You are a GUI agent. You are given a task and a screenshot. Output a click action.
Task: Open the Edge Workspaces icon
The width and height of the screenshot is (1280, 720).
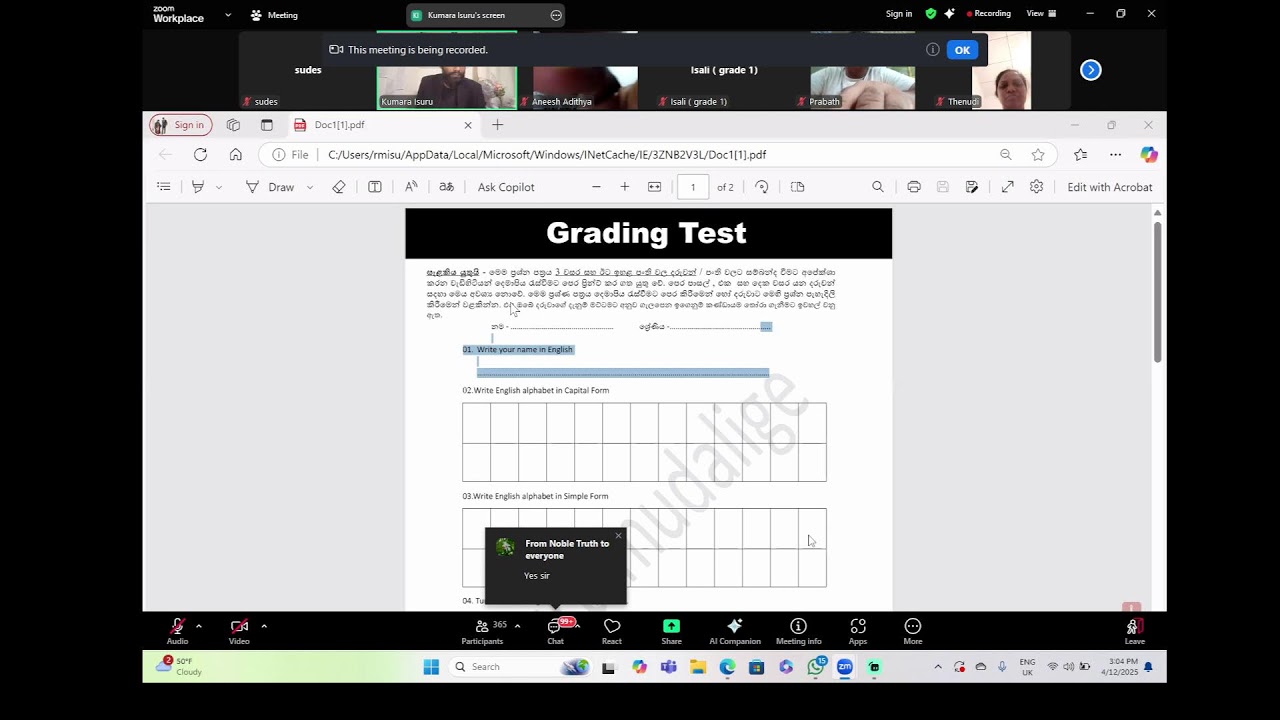233,125
